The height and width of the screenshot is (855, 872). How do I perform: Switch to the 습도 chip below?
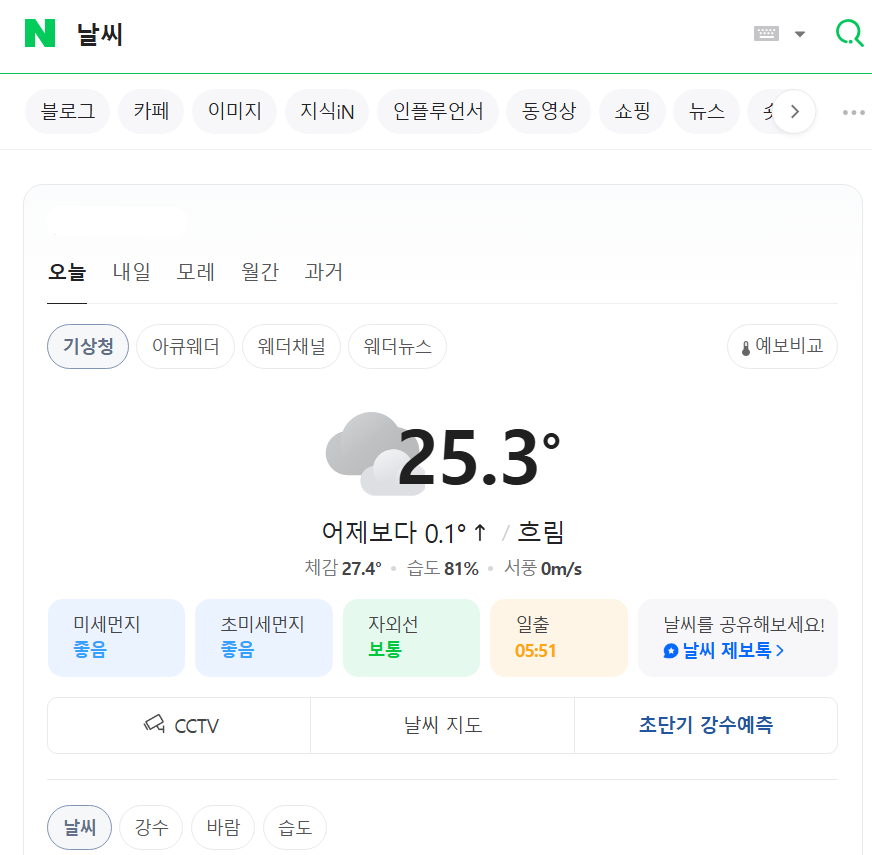click(294, 827)
